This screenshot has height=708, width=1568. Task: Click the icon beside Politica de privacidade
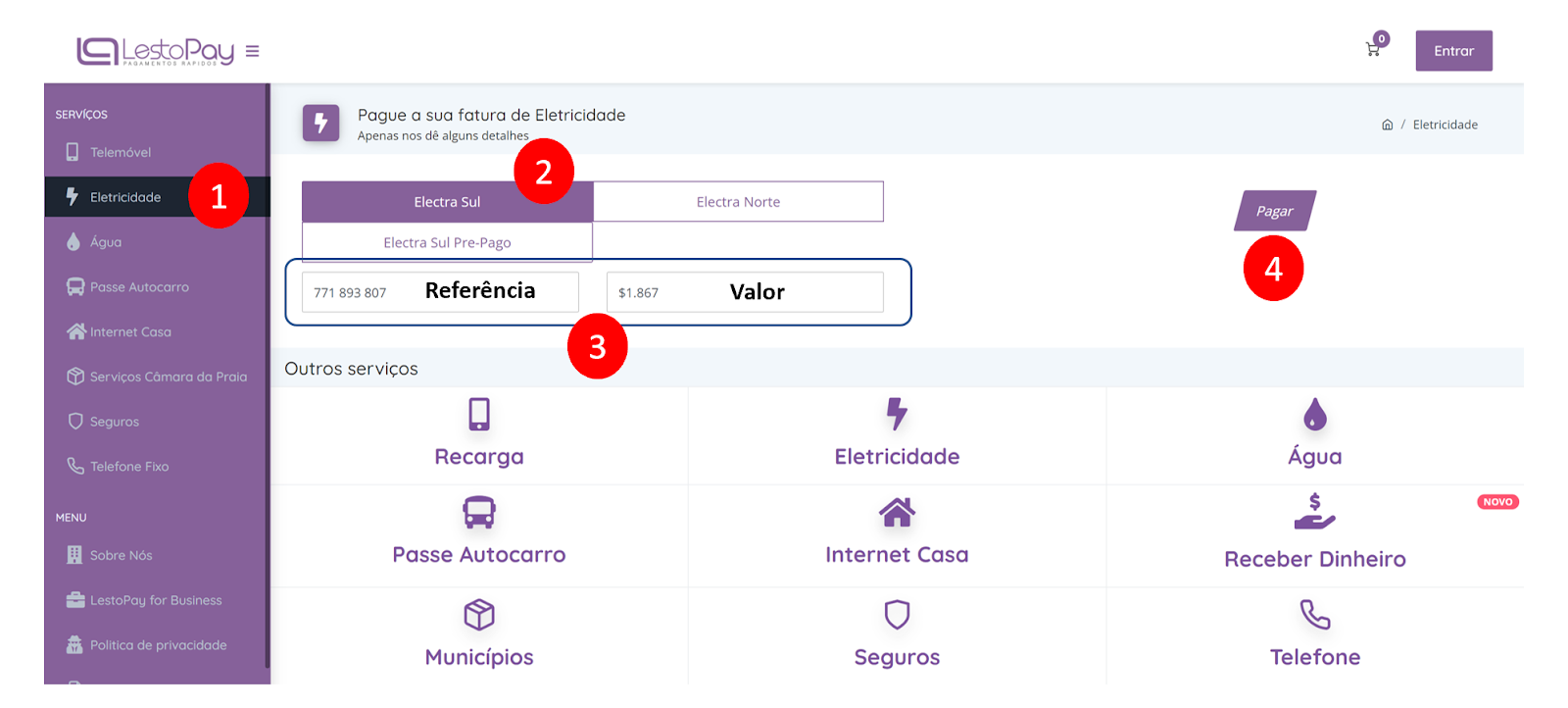coord(74,644)
